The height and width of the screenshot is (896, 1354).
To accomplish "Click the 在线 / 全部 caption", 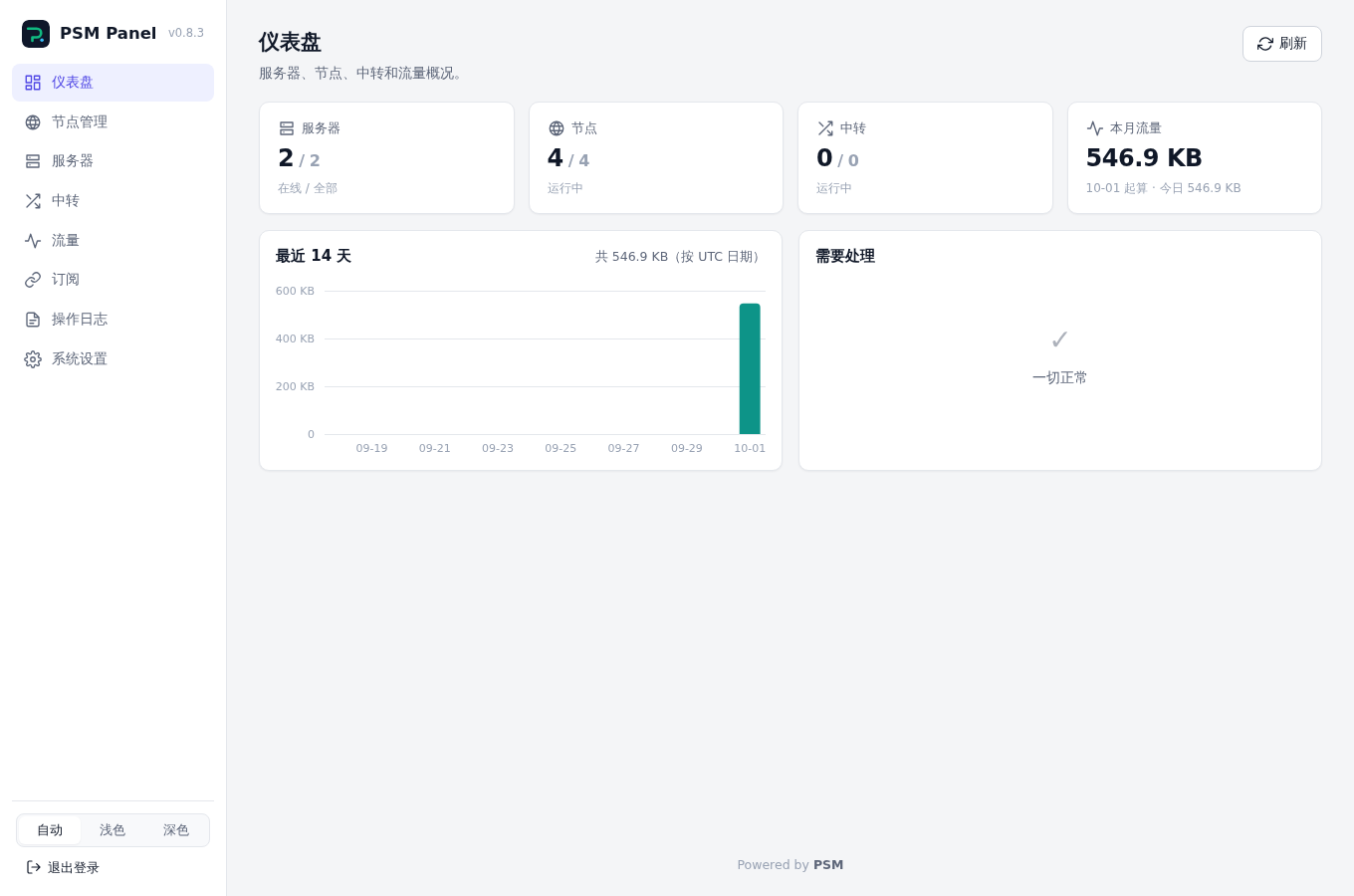I will (x=308, y=188).
